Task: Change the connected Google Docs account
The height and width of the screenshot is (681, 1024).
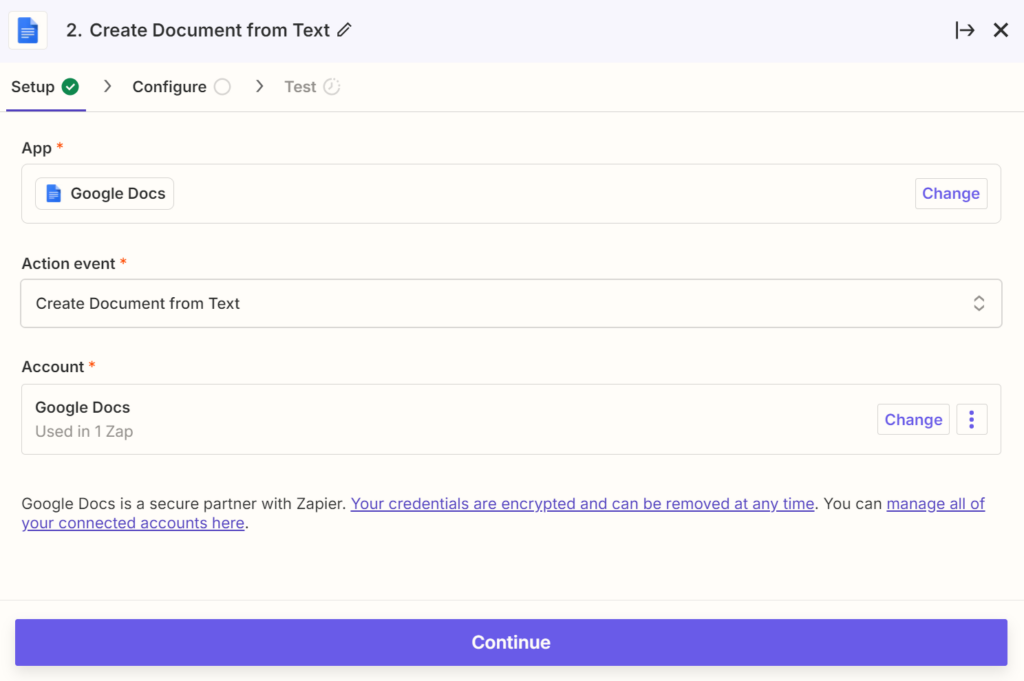Action: [x=913, y=419]
